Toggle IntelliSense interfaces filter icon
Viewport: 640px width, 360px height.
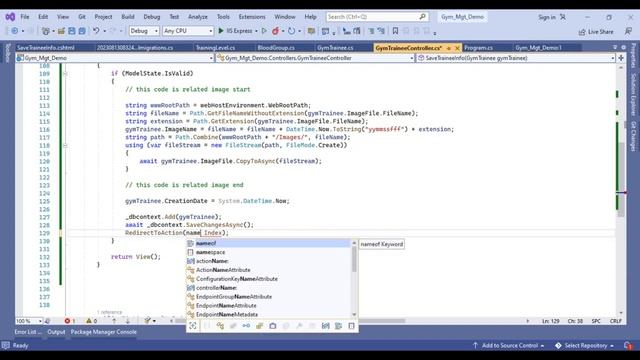tap(246, 326)
